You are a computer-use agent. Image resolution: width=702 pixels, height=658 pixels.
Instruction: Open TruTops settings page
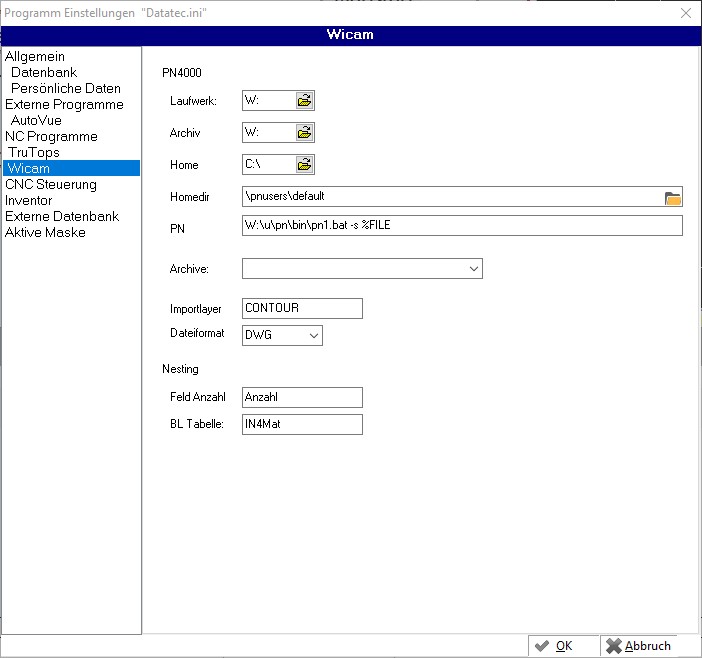click(x=34, y=153)
